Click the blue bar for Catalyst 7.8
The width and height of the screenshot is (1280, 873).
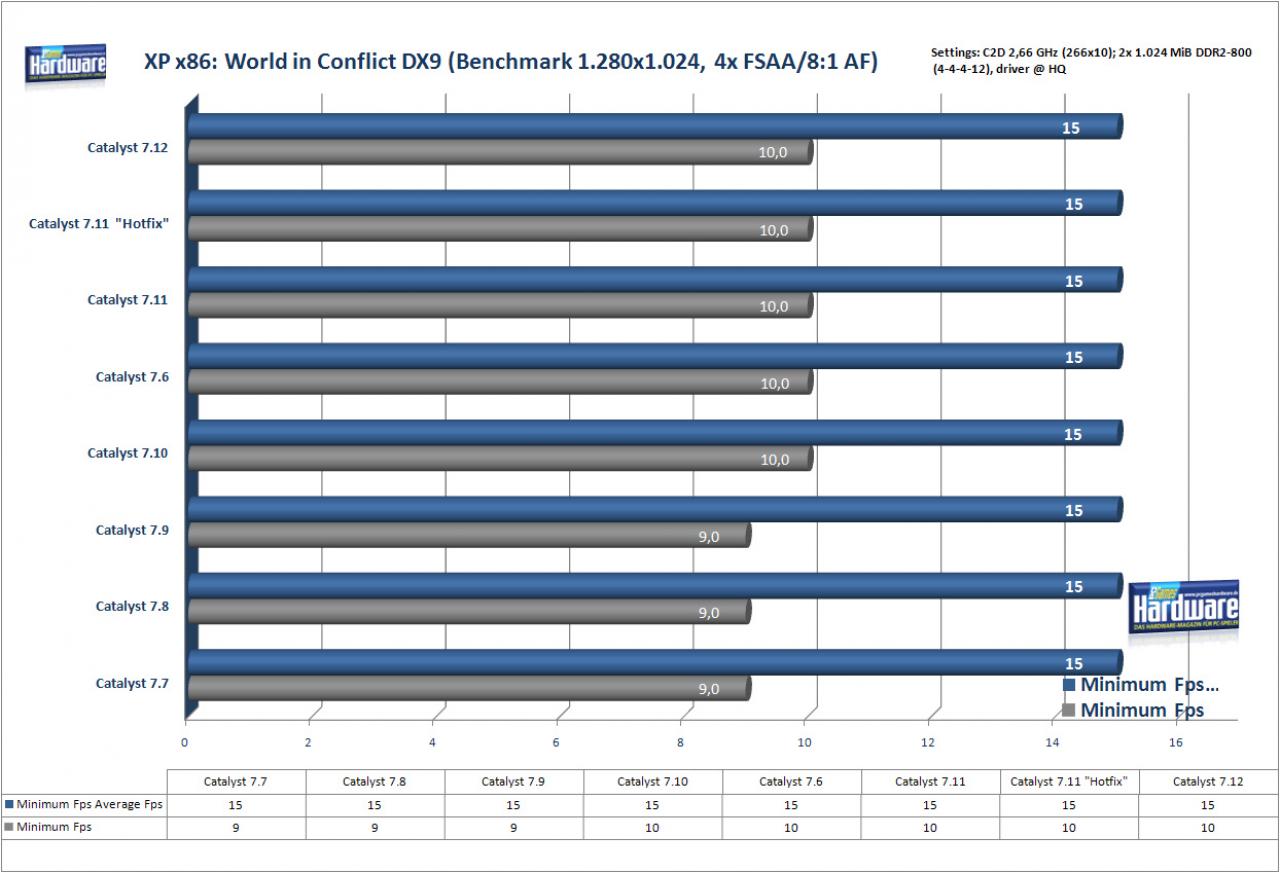(x=655, y=586)
